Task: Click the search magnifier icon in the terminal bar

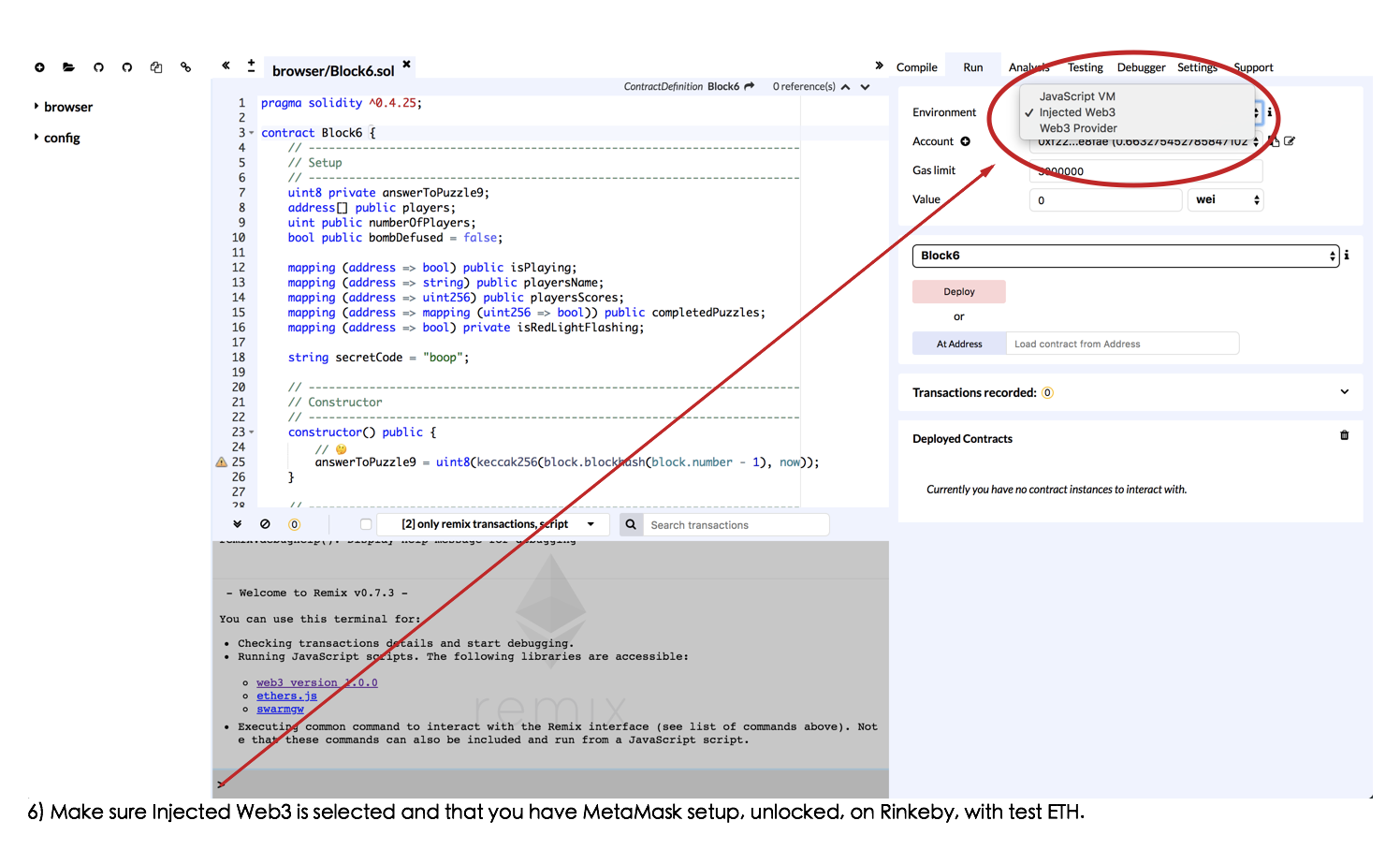Action: click(x=631, y=525)
